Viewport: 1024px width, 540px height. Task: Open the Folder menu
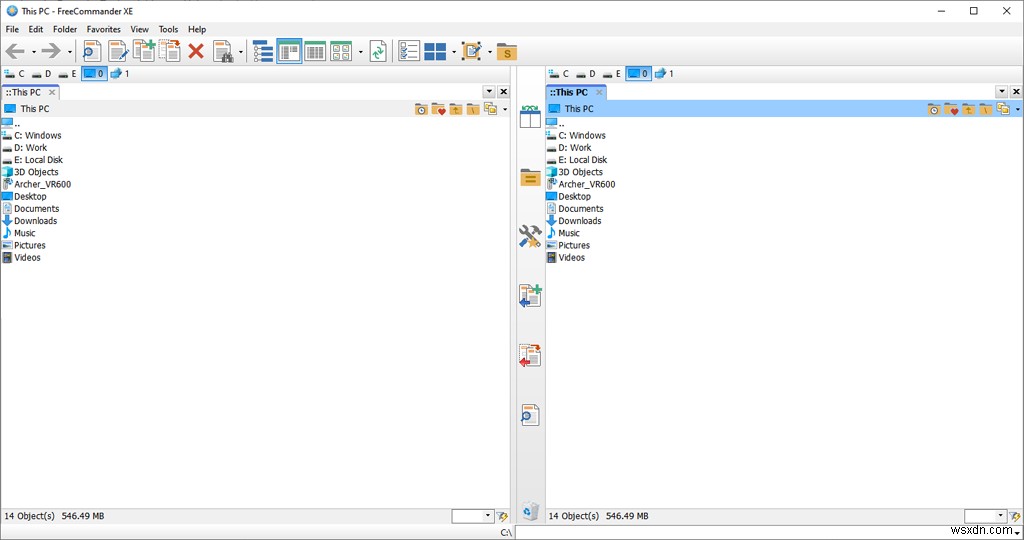(x=65, y=29)
